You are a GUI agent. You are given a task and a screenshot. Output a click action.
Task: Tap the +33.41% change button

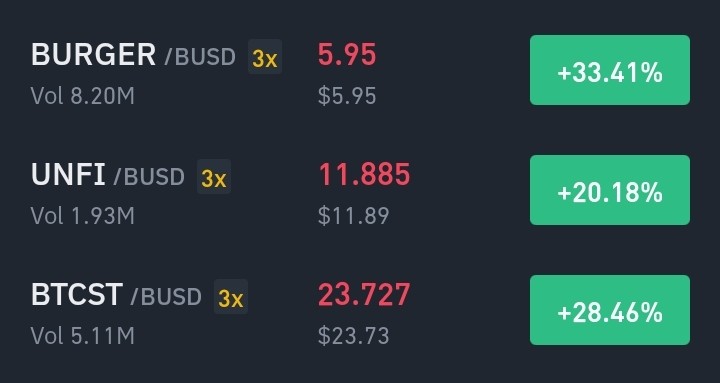click(610, 70)
